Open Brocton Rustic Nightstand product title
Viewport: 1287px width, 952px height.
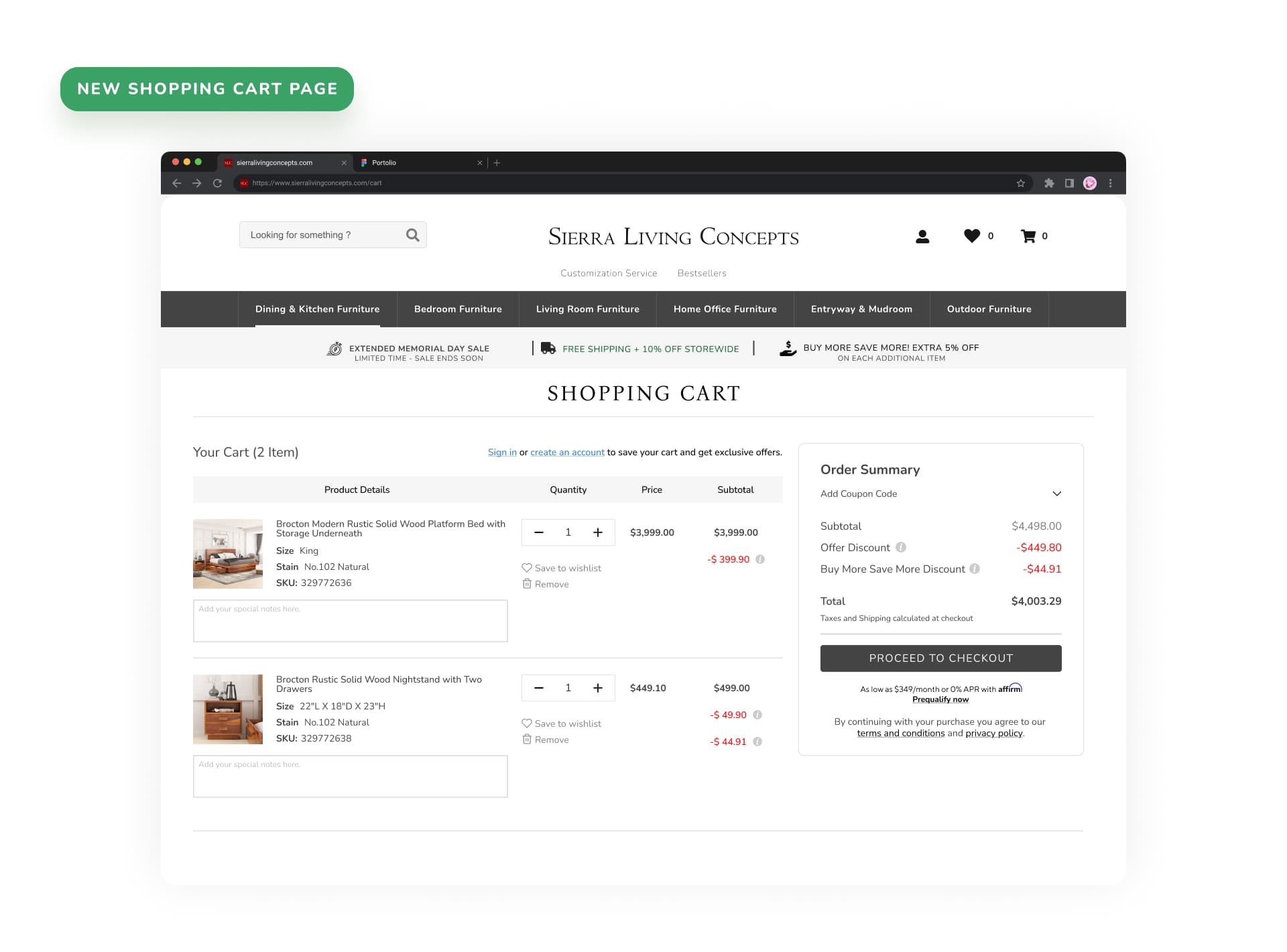click(x=379, y=684)
